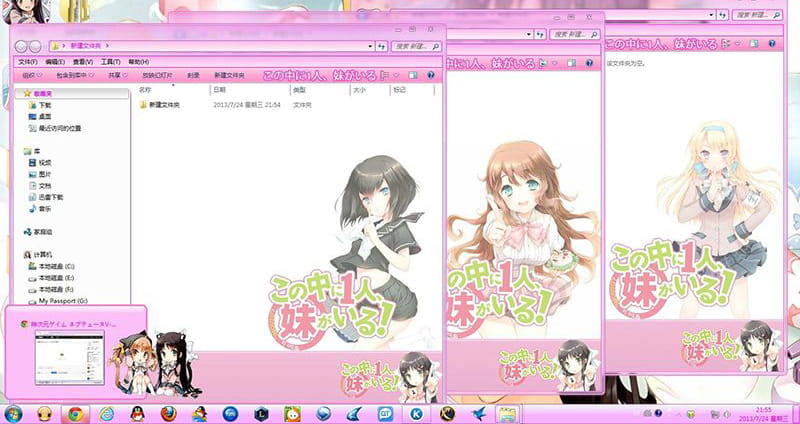Viewport: 800px width, 424px height.
Task: Open the File Explorer folder taskbar icon
Action: 507,414
